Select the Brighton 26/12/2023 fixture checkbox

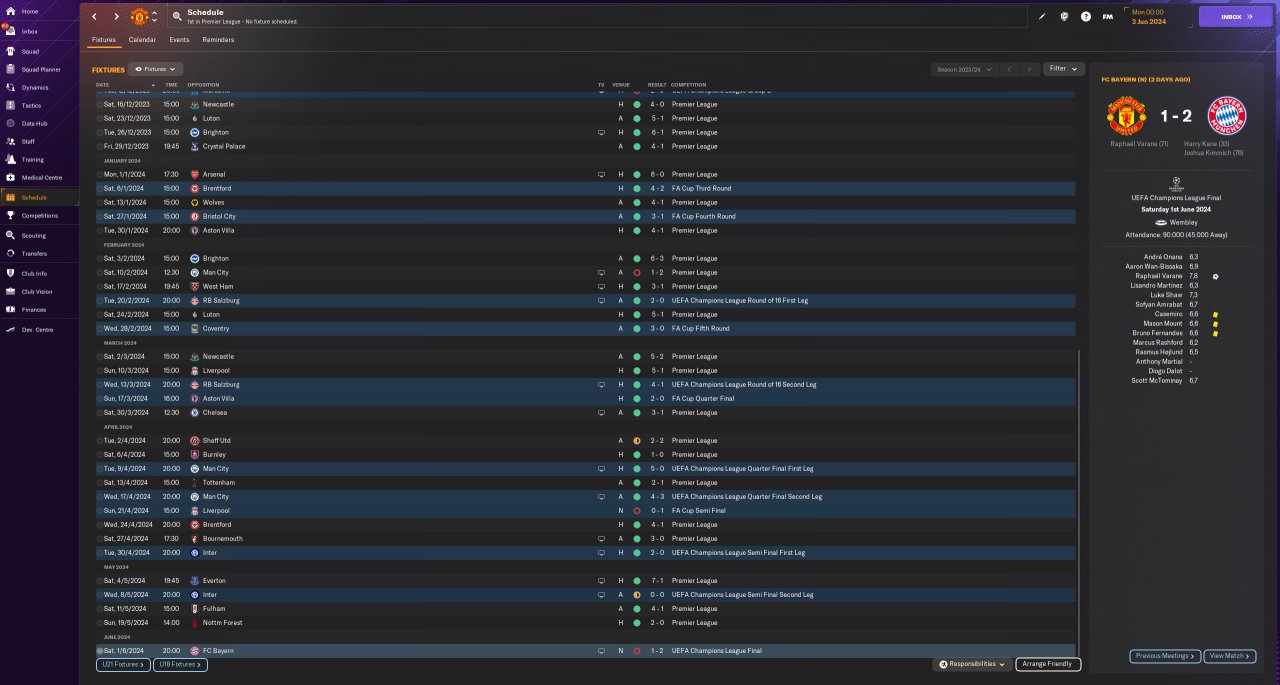100,132
